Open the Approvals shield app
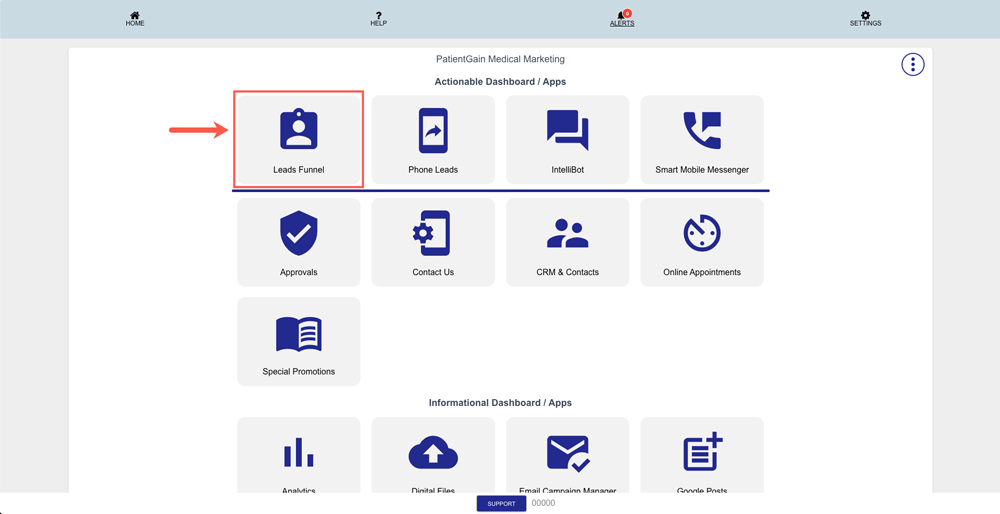The height and width of the screenshot is (514, 1000). [x=298, y=242]
